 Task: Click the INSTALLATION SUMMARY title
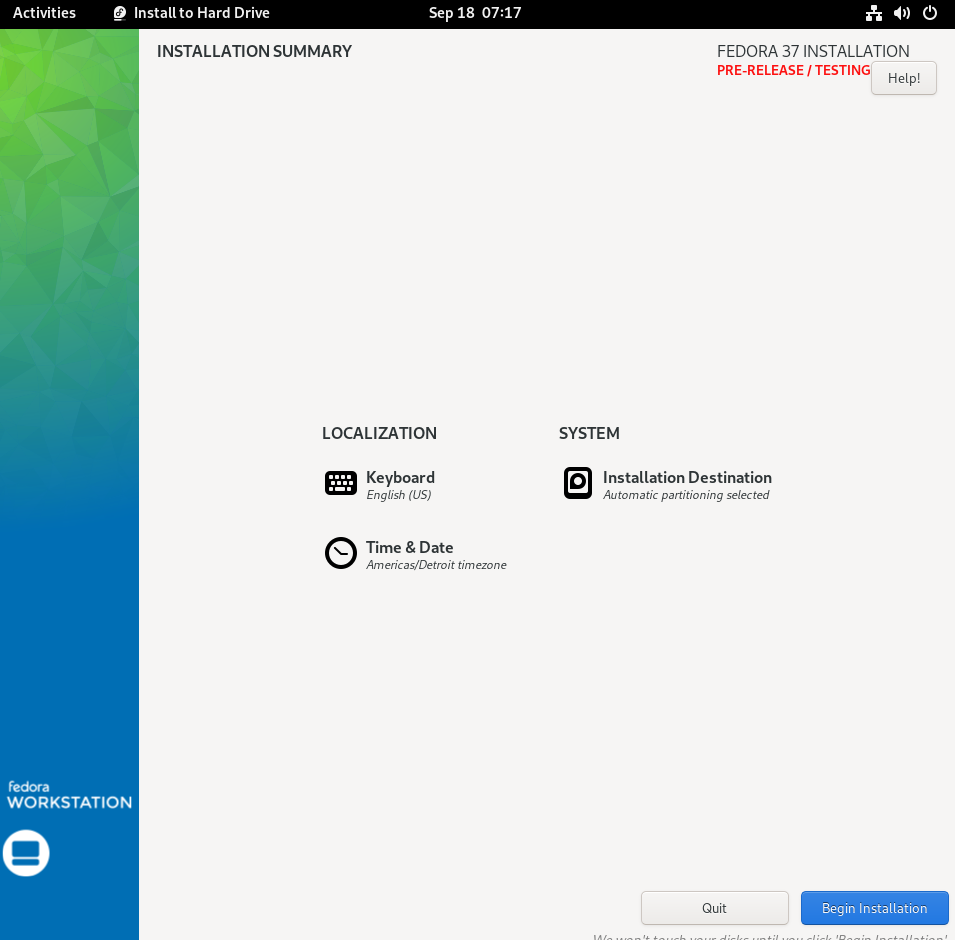(253, 51)
